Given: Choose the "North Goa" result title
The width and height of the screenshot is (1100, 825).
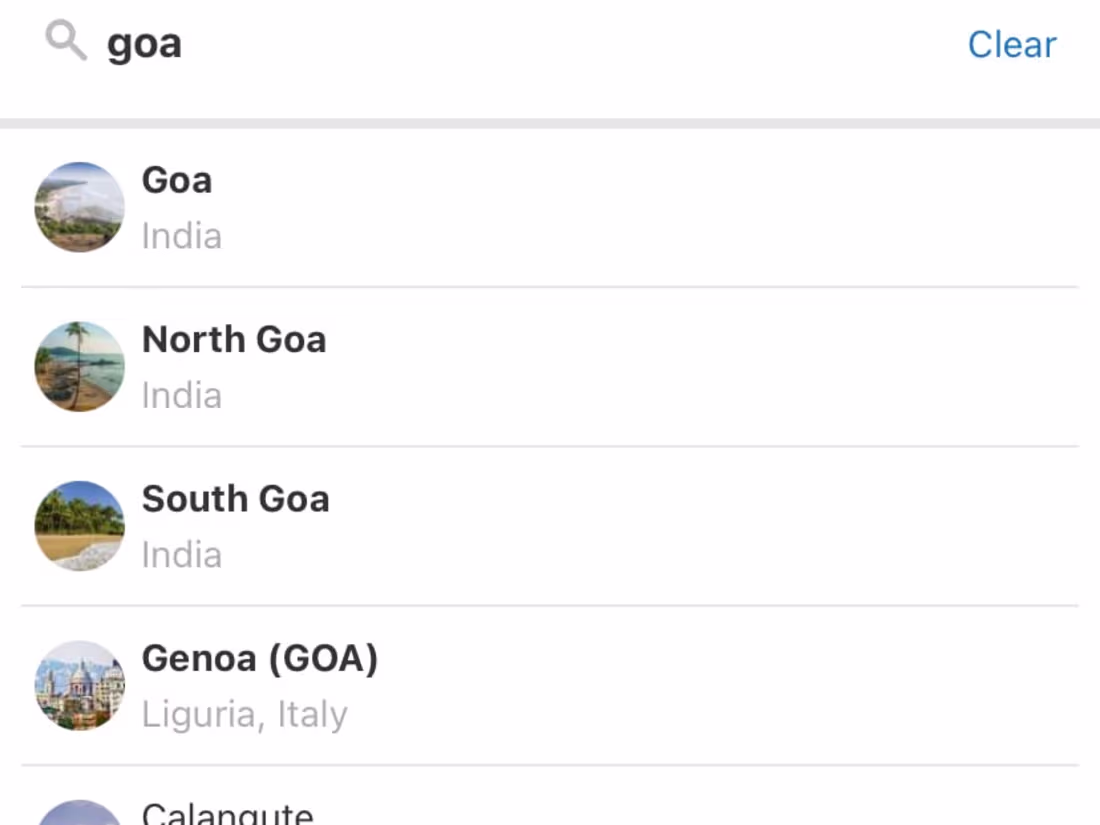Looking at the screenshot, I should point(234,340).
